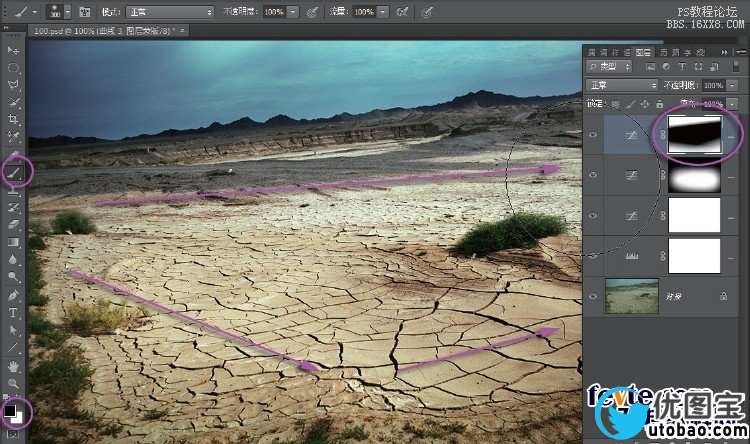Screen dimensions: 750x444
Task: Toggle lock image pixels
Action: tap(631, 103)
